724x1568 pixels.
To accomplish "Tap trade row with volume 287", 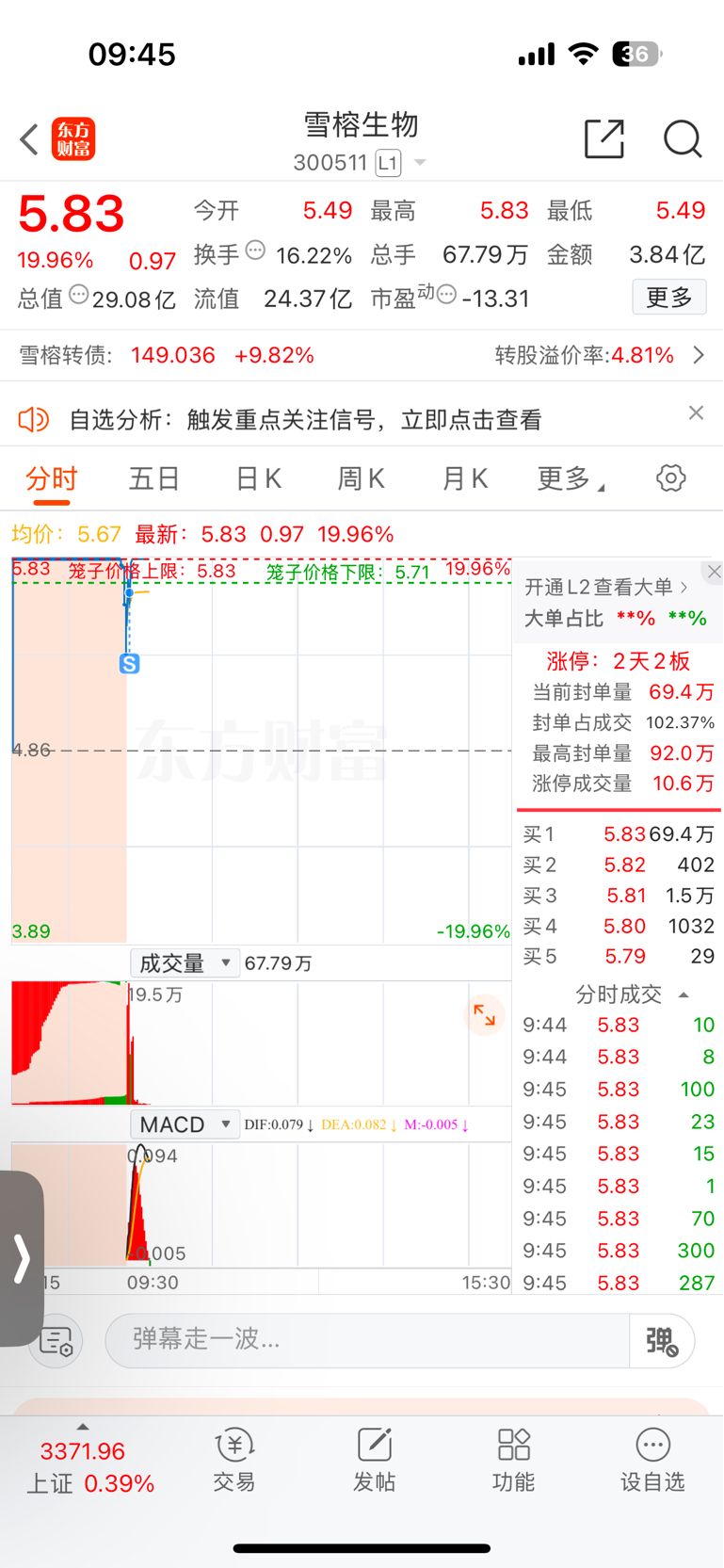I will (619, 1283).
